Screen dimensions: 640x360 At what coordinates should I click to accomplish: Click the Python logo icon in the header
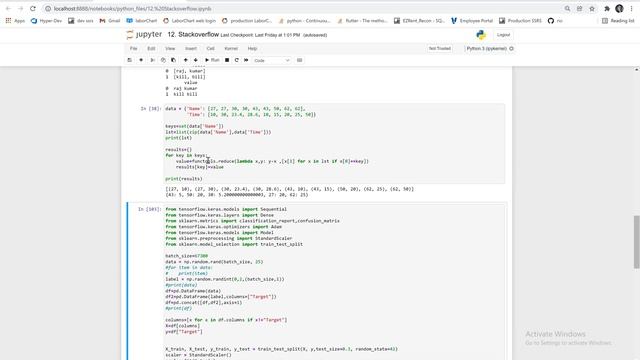tap(481, 35)
